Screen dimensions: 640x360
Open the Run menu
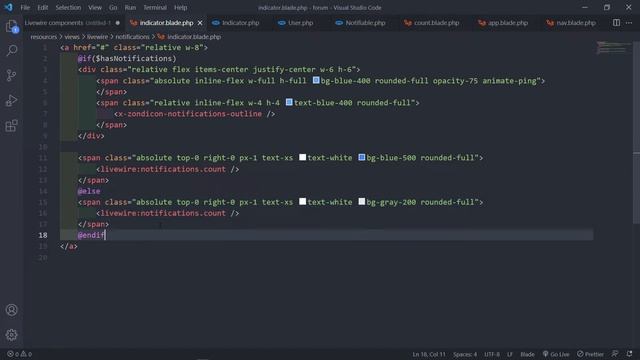tap(130, 7)
